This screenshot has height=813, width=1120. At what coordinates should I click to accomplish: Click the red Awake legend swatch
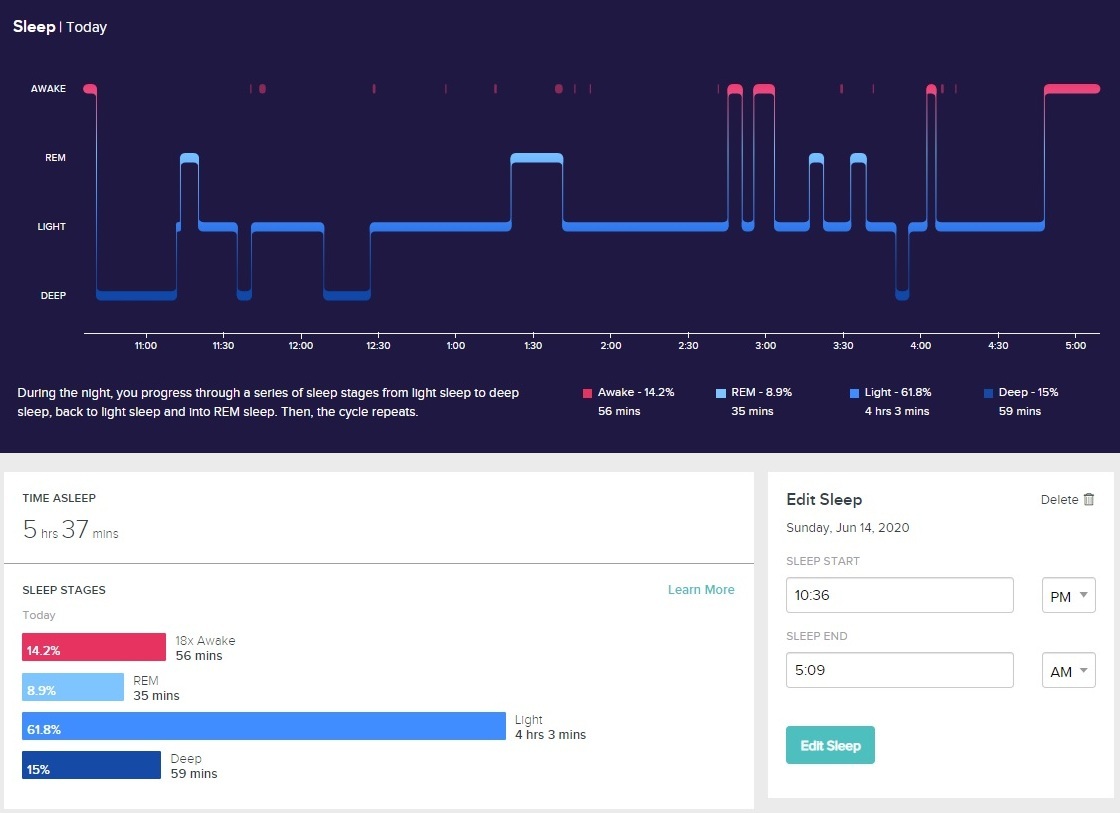point(587,393)
